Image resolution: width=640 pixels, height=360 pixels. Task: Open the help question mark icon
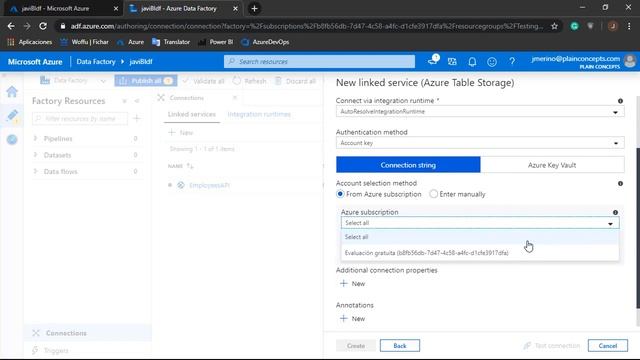[x=512, y=62]
